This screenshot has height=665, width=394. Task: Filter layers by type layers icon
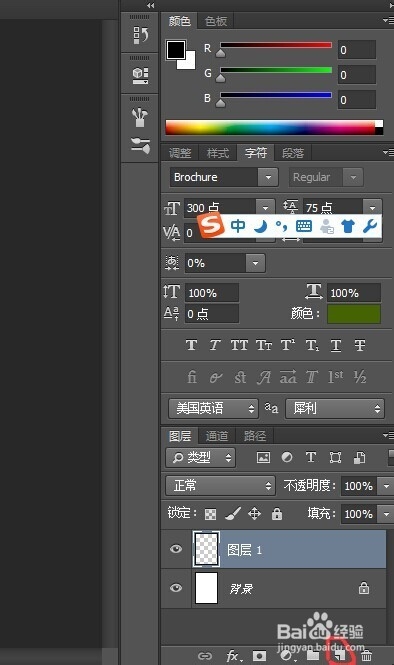[311, 457]
